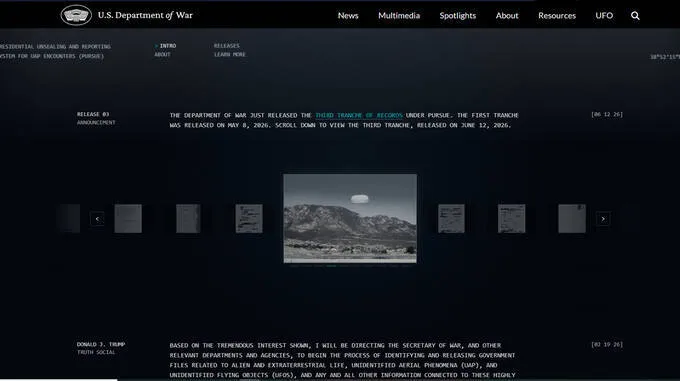Click the [06 12 26] date stamp
Screen dimensions: 680x381
[x=607, y=114]
